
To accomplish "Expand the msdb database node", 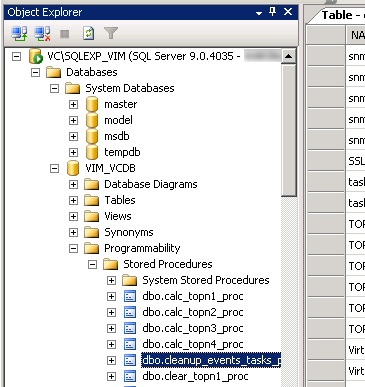I will click(73, 136).
